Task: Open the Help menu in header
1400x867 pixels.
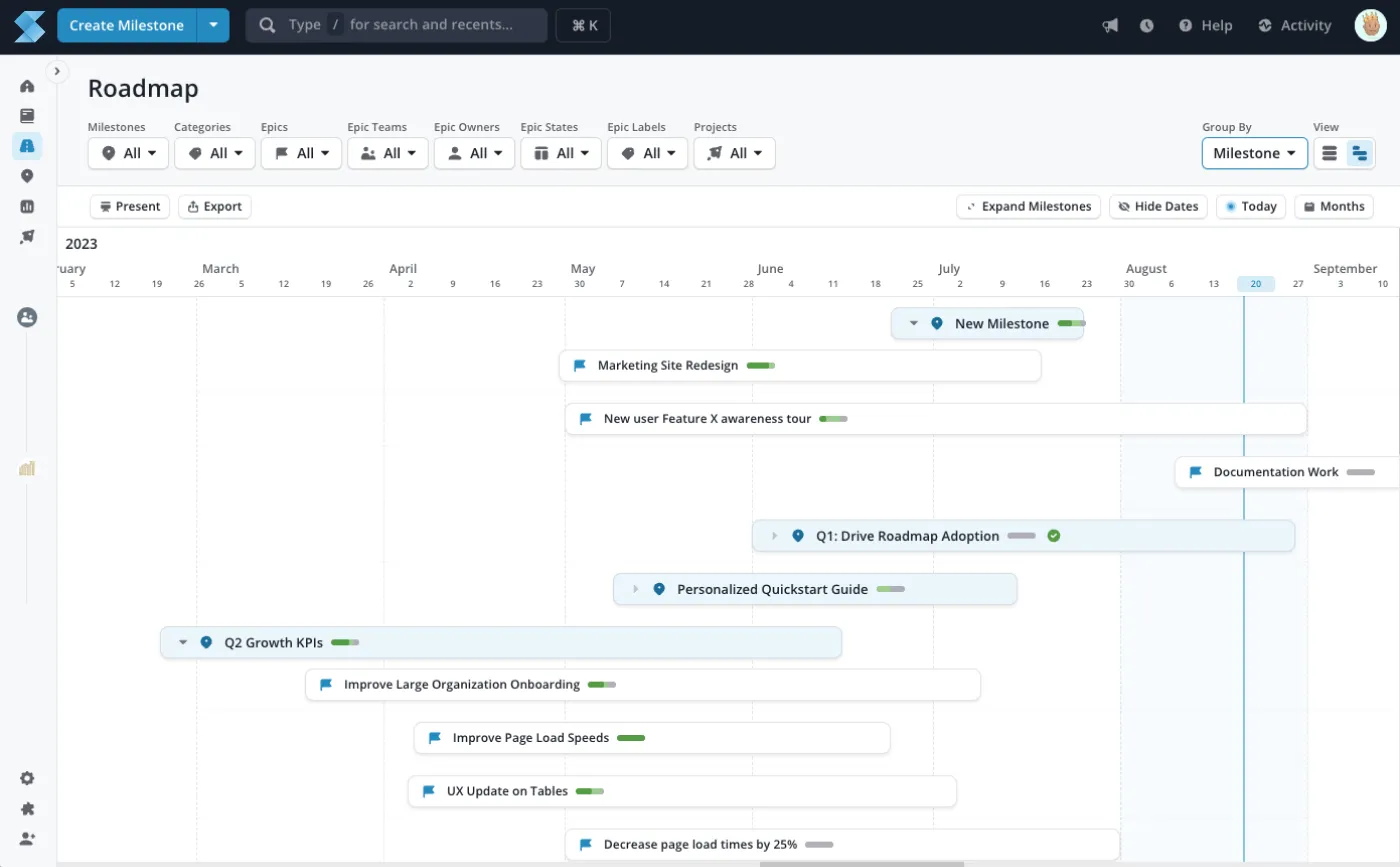Action: coord(1205,26)
